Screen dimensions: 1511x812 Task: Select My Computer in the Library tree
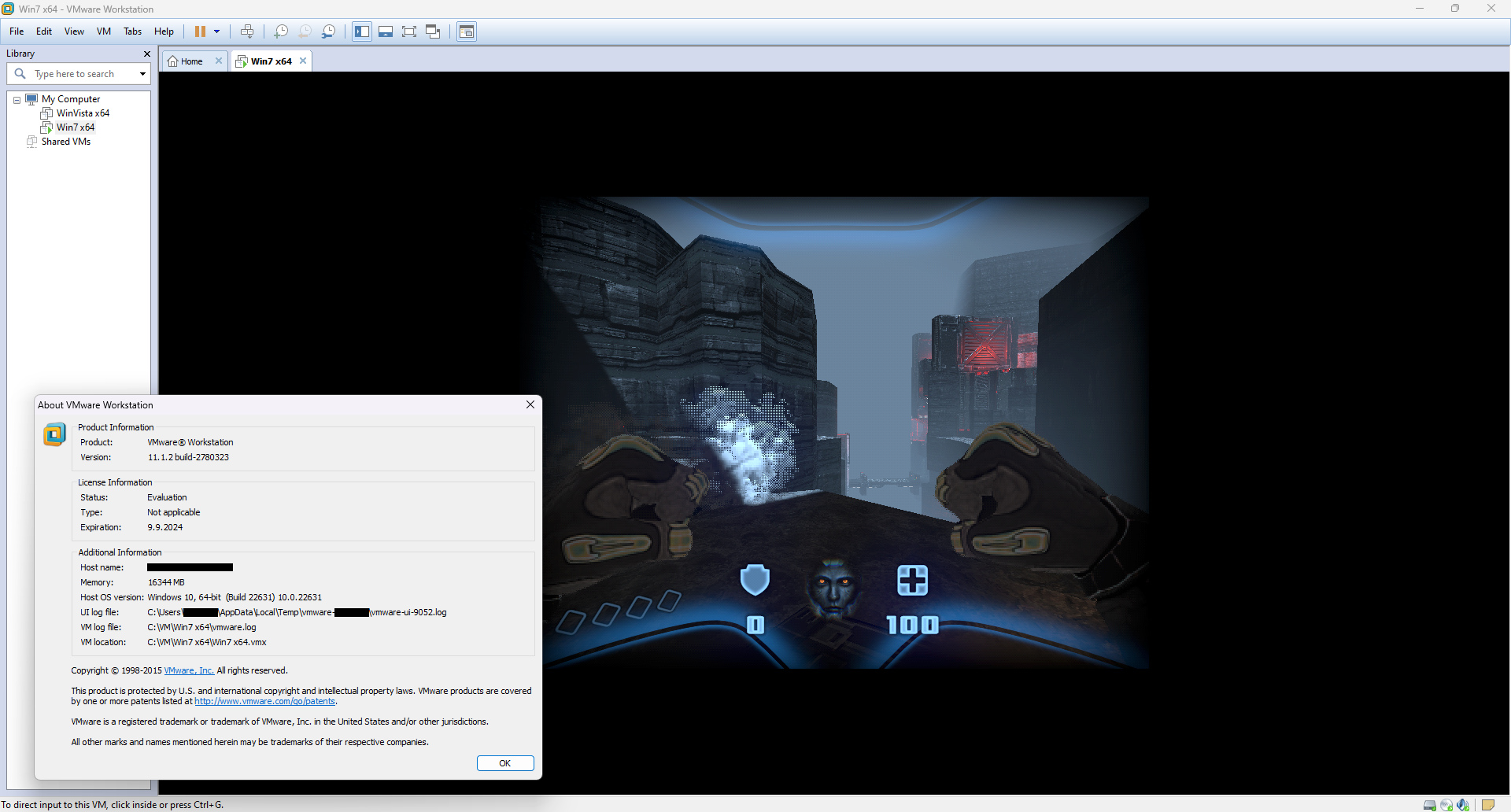click(71, 99)
